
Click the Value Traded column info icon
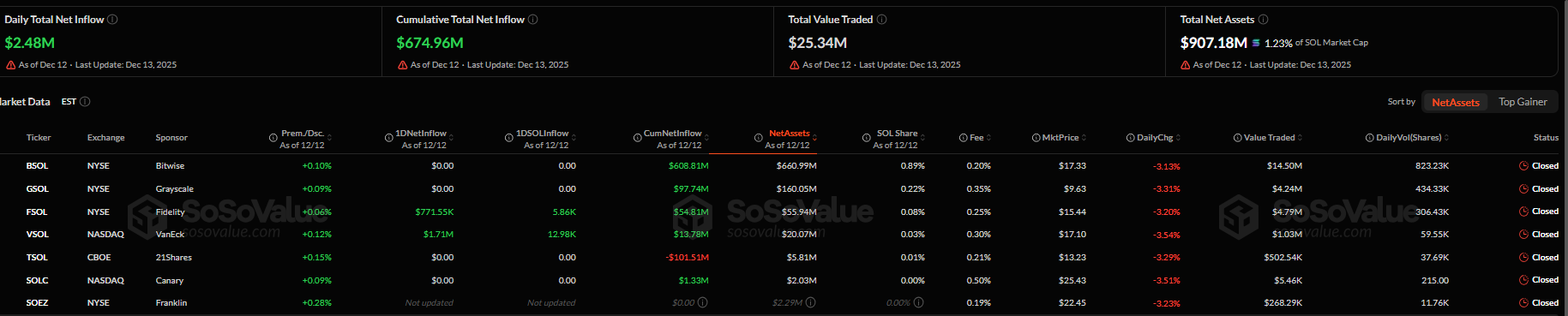pos(1238,138)
